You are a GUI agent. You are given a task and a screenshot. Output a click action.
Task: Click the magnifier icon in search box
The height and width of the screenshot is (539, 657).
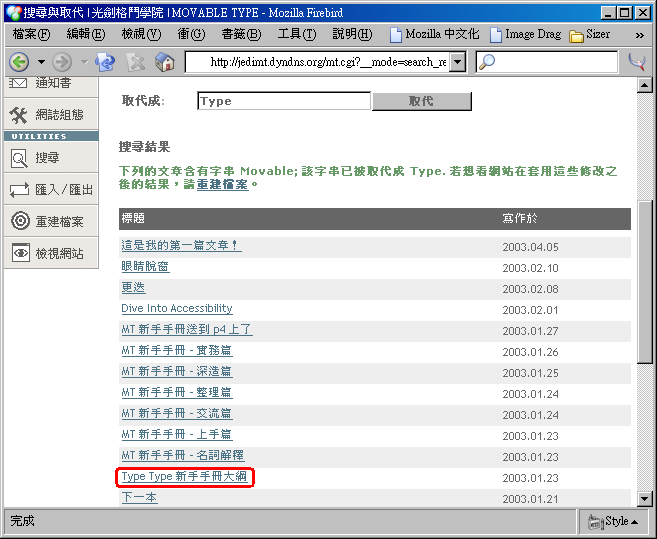point(487,62)
